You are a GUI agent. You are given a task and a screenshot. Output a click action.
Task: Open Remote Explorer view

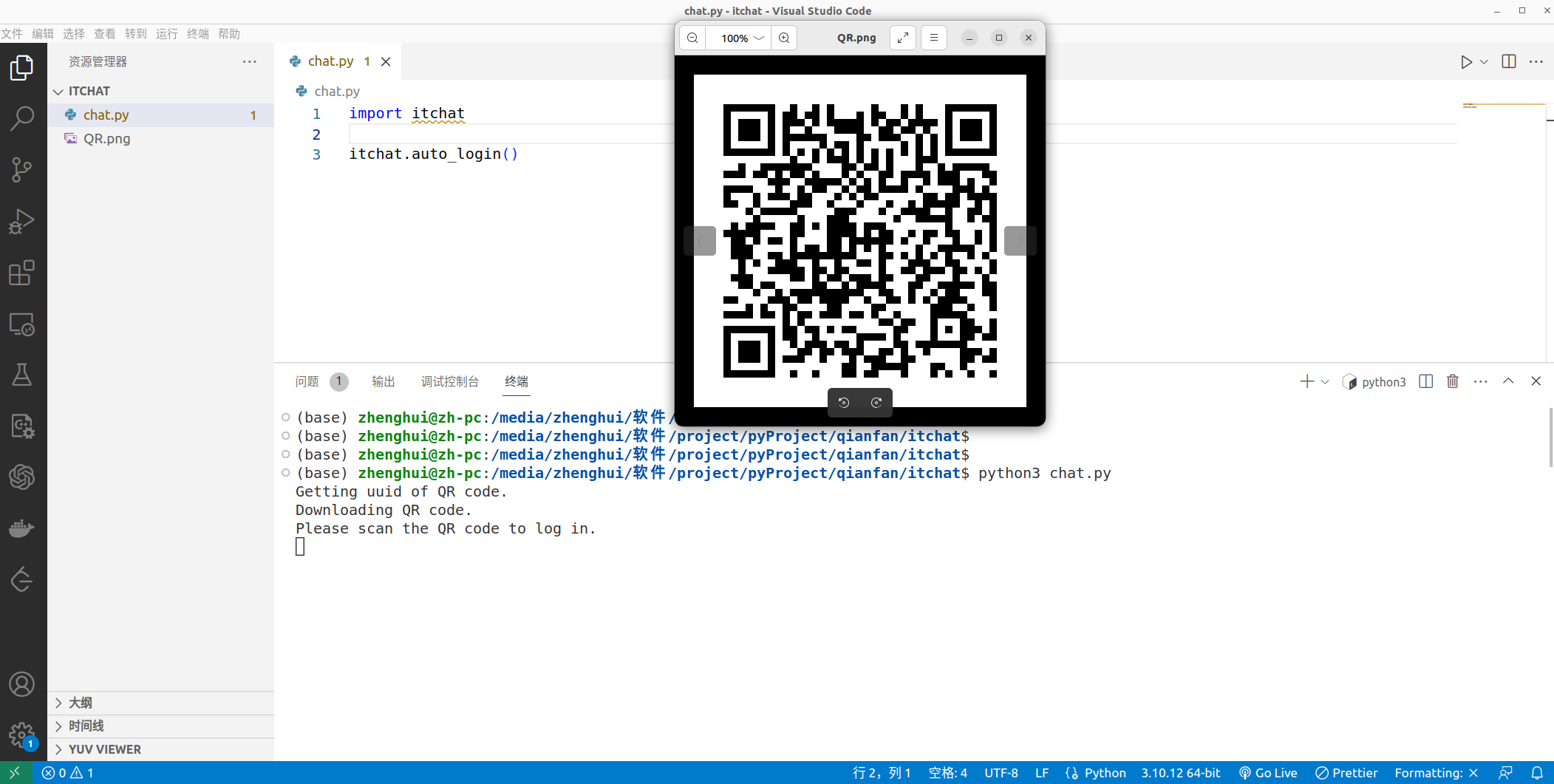click(22, 324)
